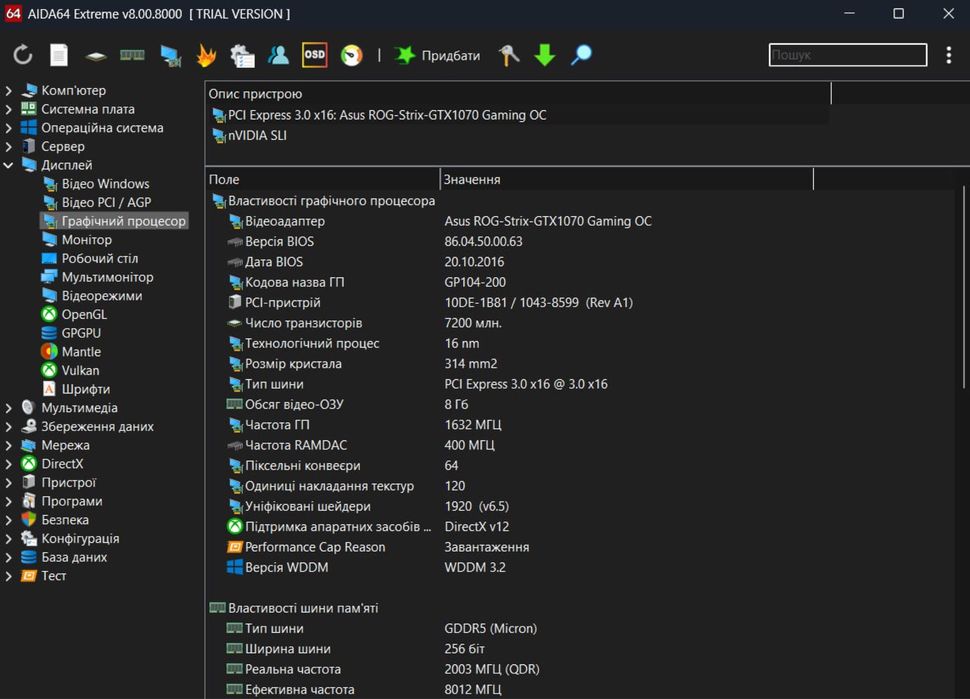The width and height of the screenshot is (970, 699).
Task: Select the Performance Cap Reason row
Action: (379, 547)
